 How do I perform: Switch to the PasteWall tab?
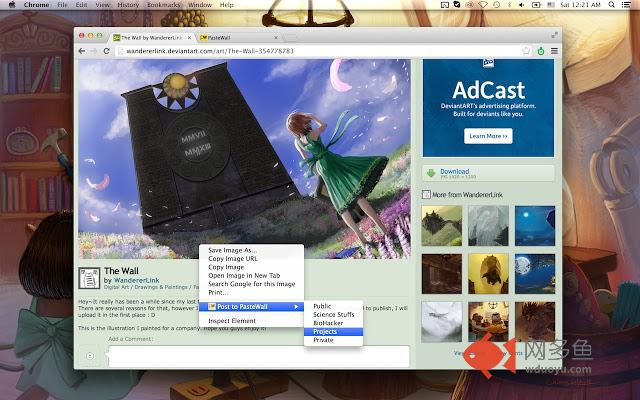point(237,38)
